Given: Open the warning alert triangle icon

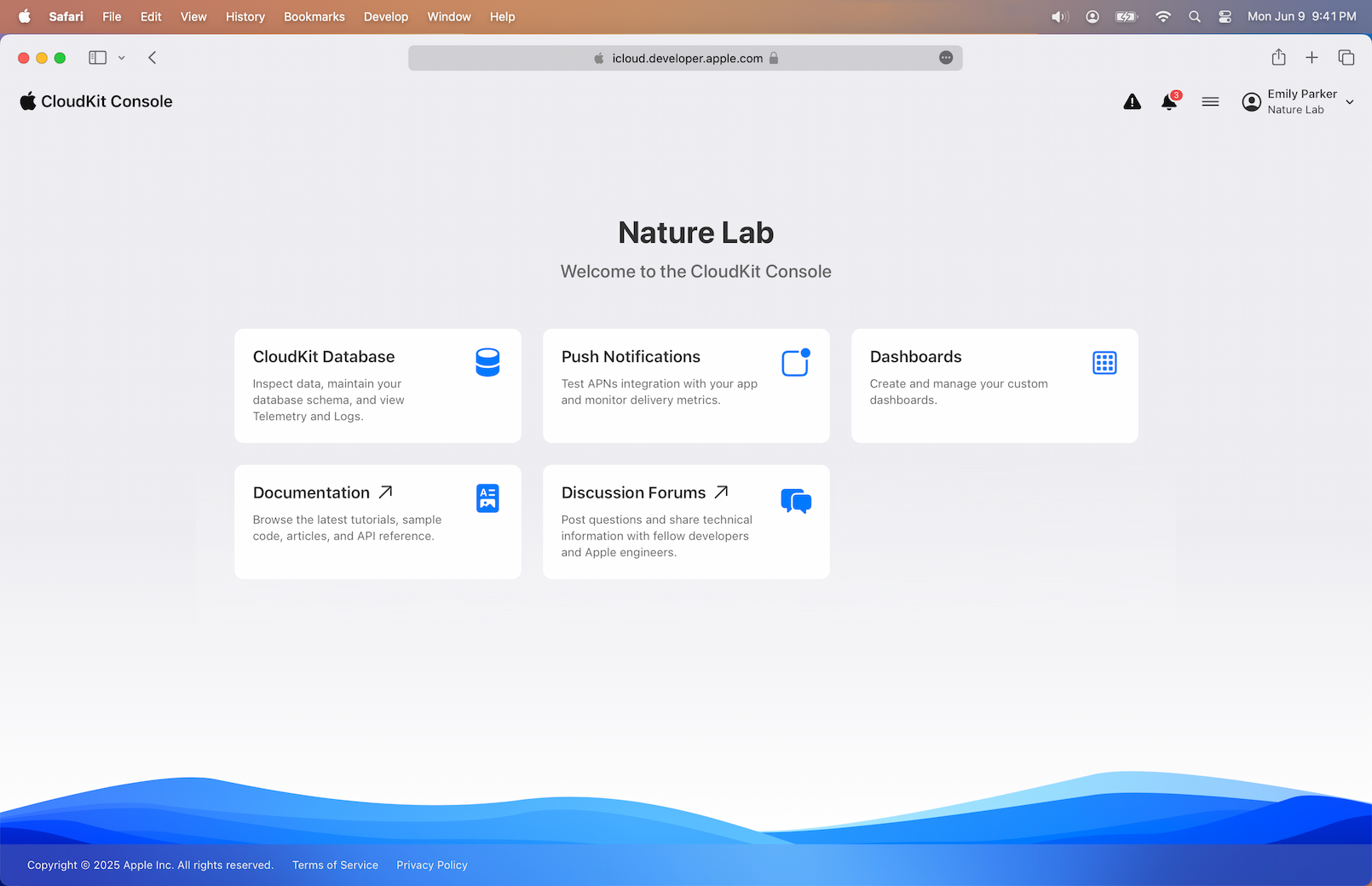Looking at the screenshot, I should (x=1132, y=102).
